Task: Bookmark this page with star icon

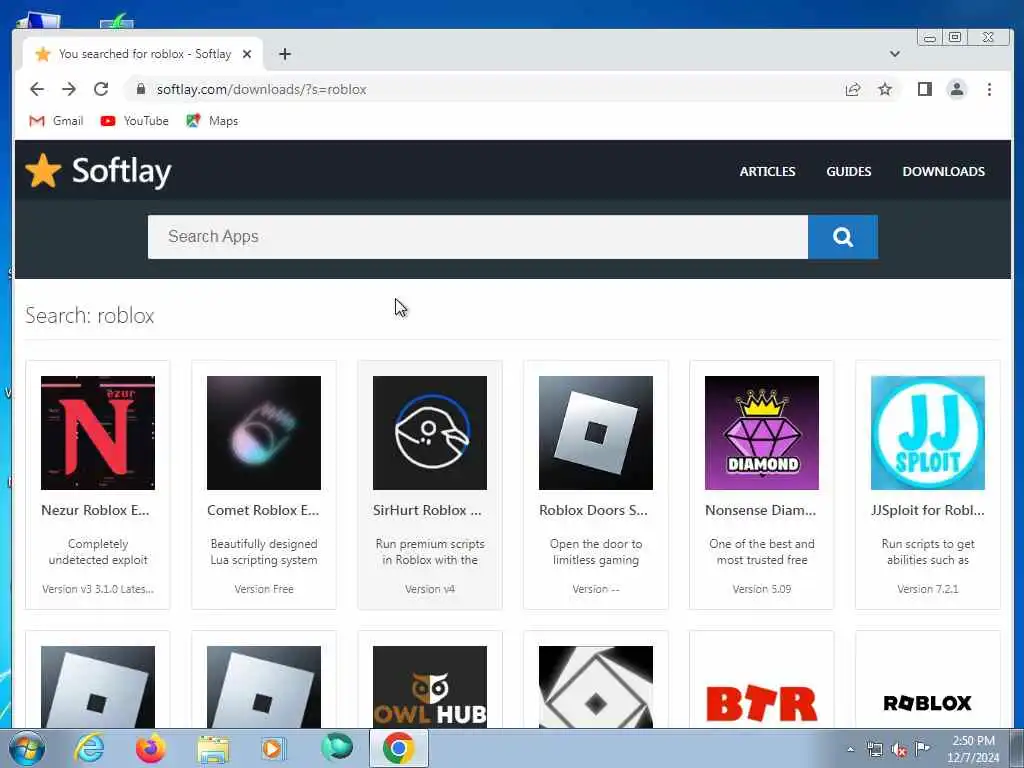Action: [x=884, y=89]
